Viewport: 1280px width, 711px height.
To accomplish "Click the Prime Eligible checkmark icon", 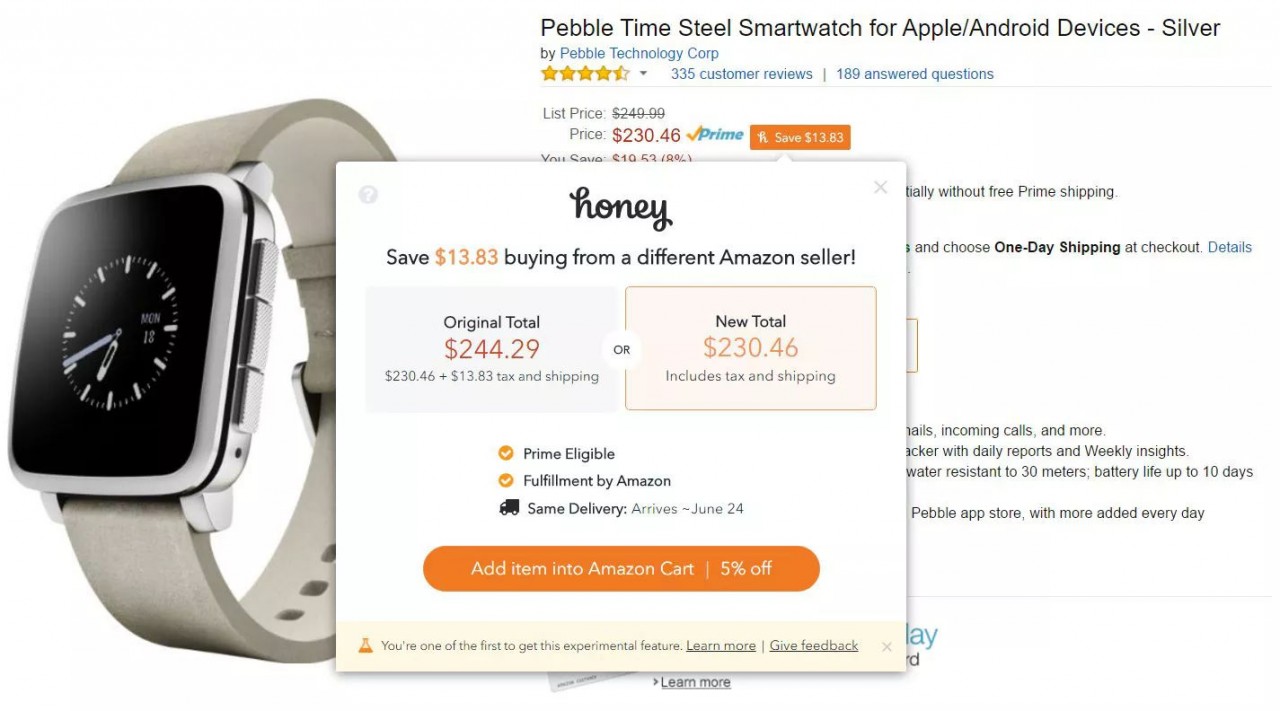I will click(x=506, y=453).
